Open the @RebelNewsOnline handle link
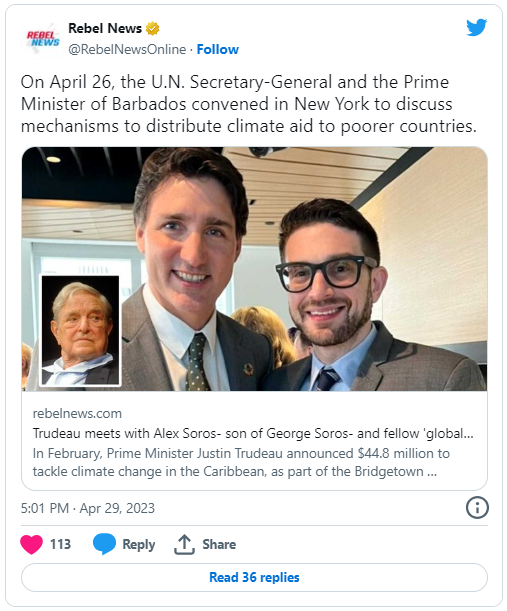The image size is (507, 611). (x=127, y=49)
